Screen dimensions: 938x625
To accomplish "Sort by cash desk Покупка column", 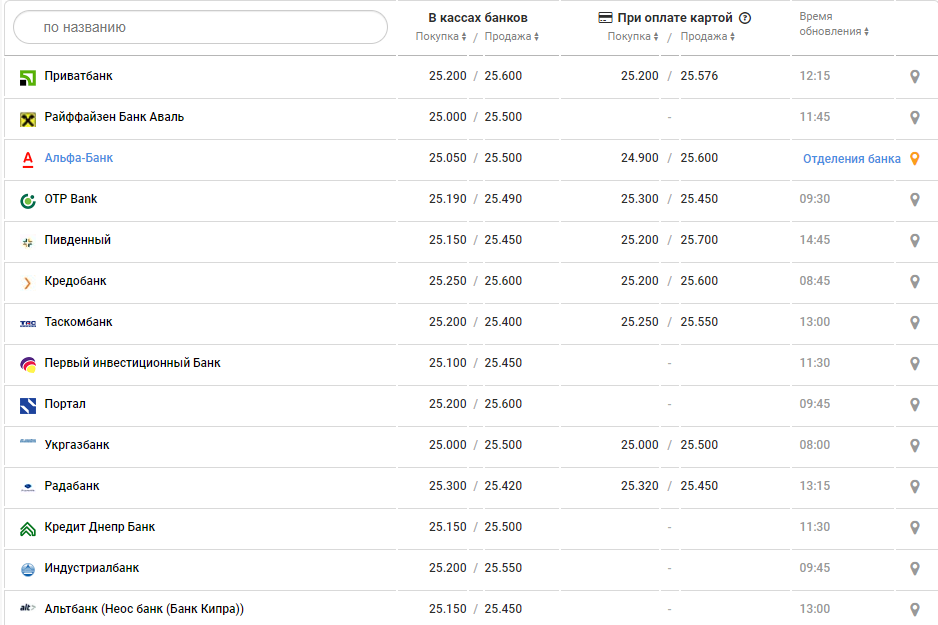I will pos(441,37).
